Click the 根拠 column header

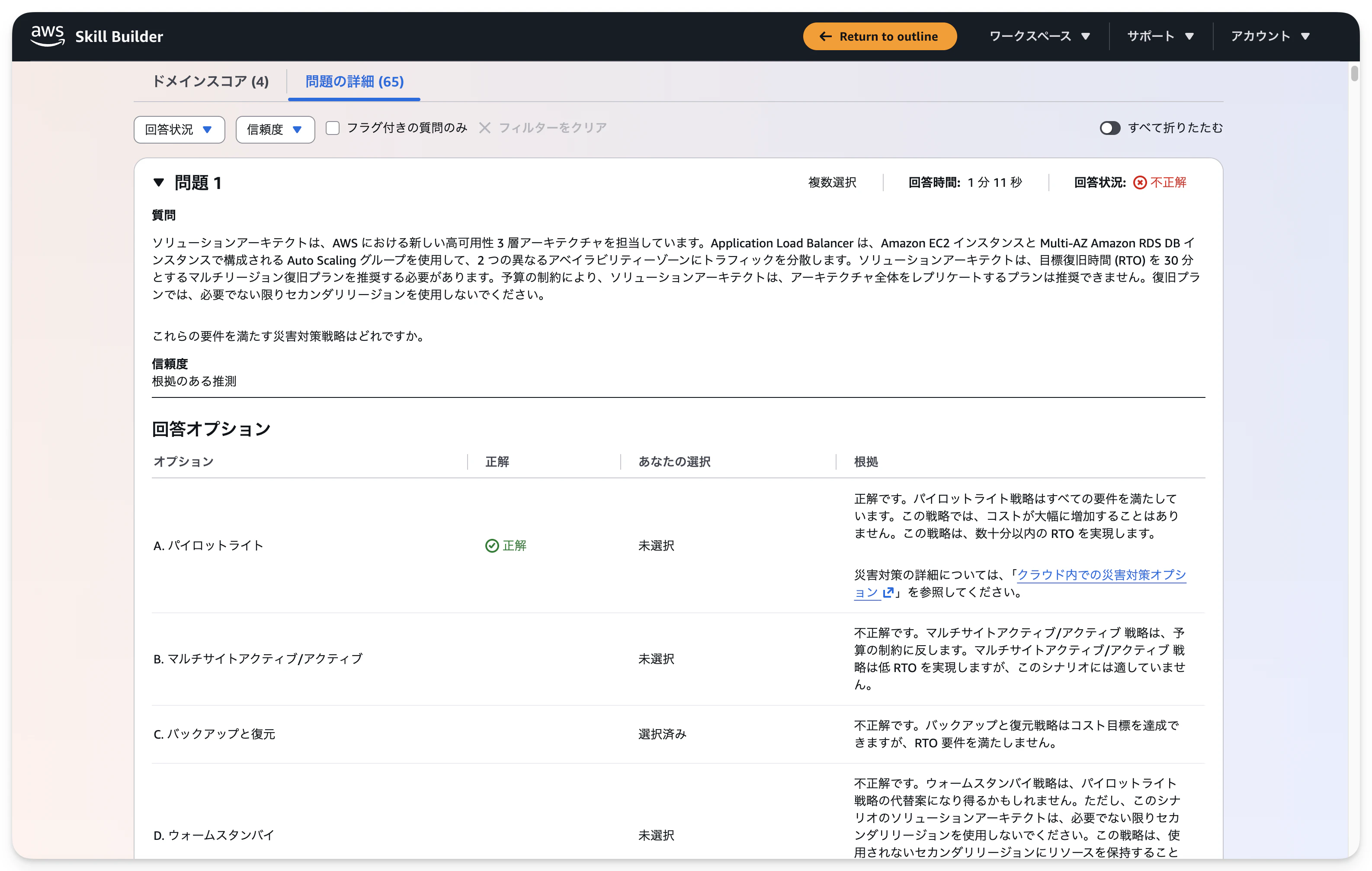pyautogui.click(x=866, y=461)
